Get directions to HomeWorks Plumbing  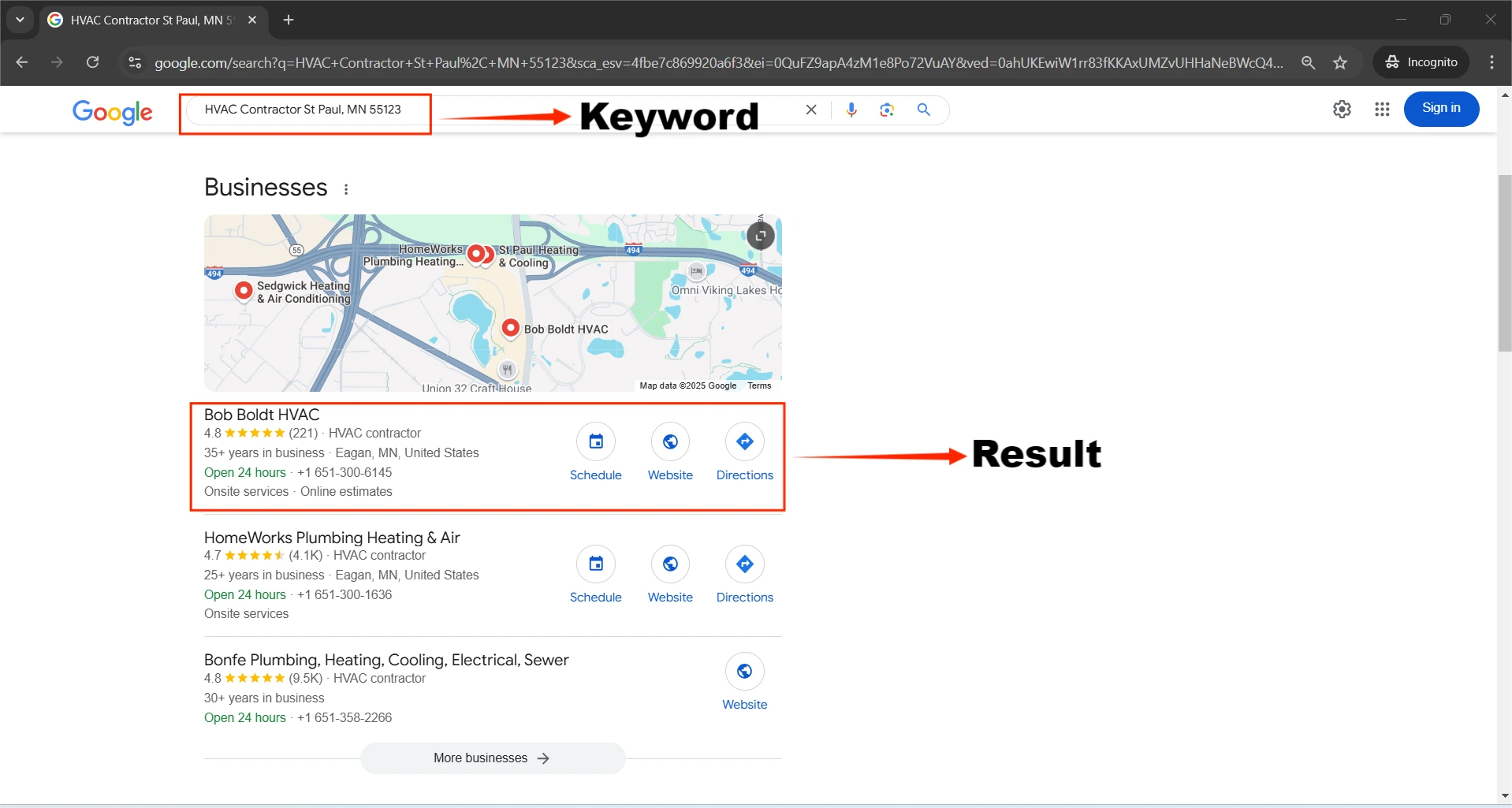pos(745,575)
